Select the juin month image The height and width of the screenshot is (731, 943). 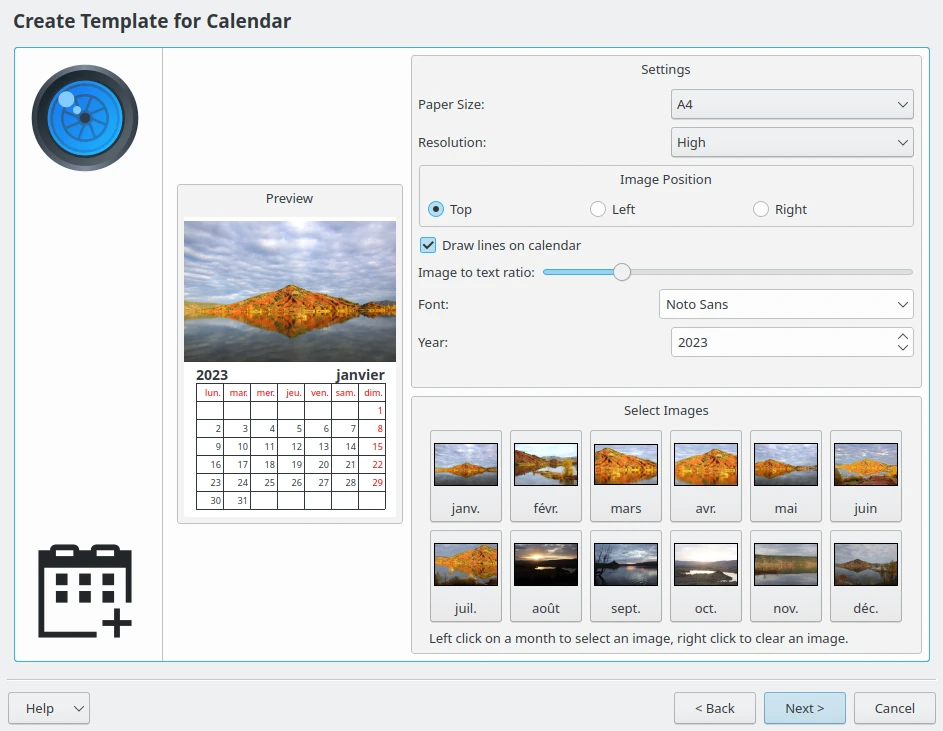point(866,475)
